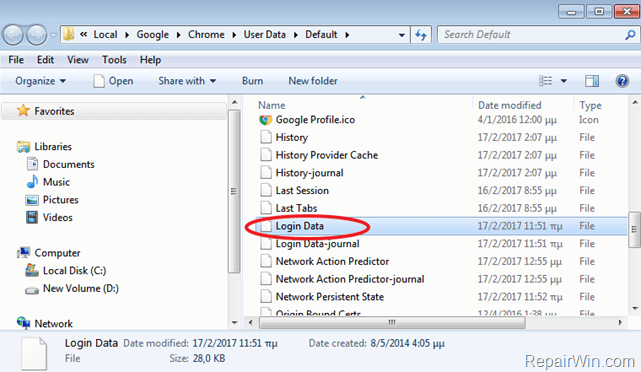Image resolution: width=641 pixels, height=372 pixels.
Task: Sort by the Name column header
Action: pyautogui.click(x=272, y=105)
